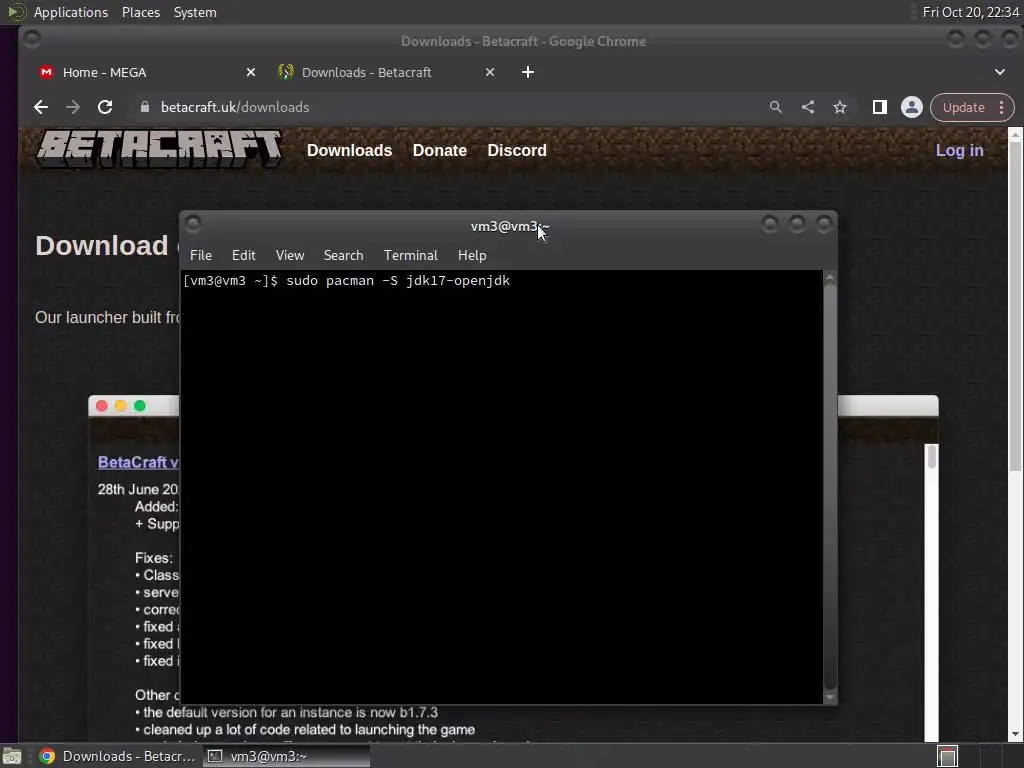Click the address bar URL

coord(235,107)
